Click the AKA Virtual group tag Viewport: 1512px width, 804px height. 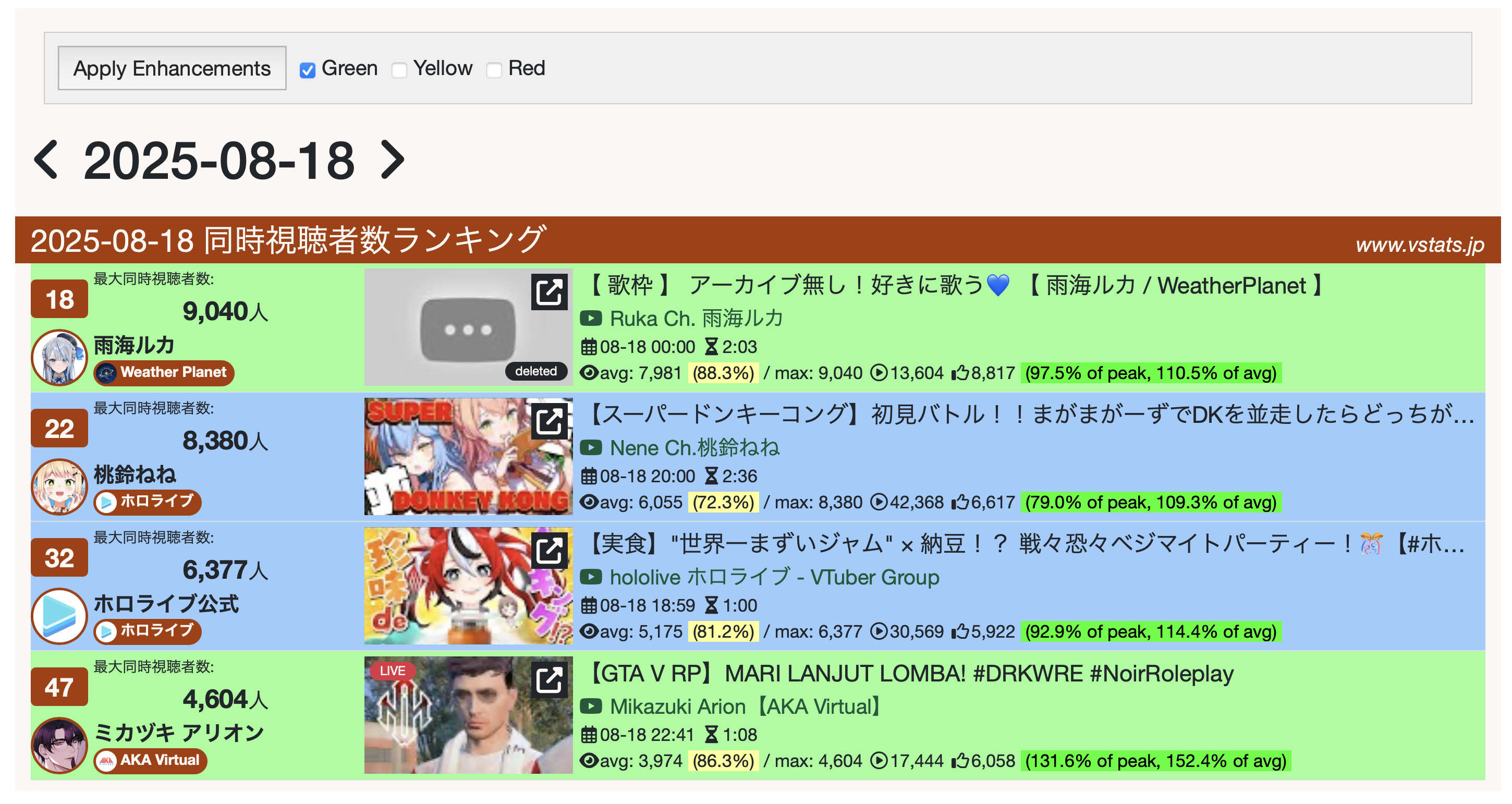click(150, 761)
